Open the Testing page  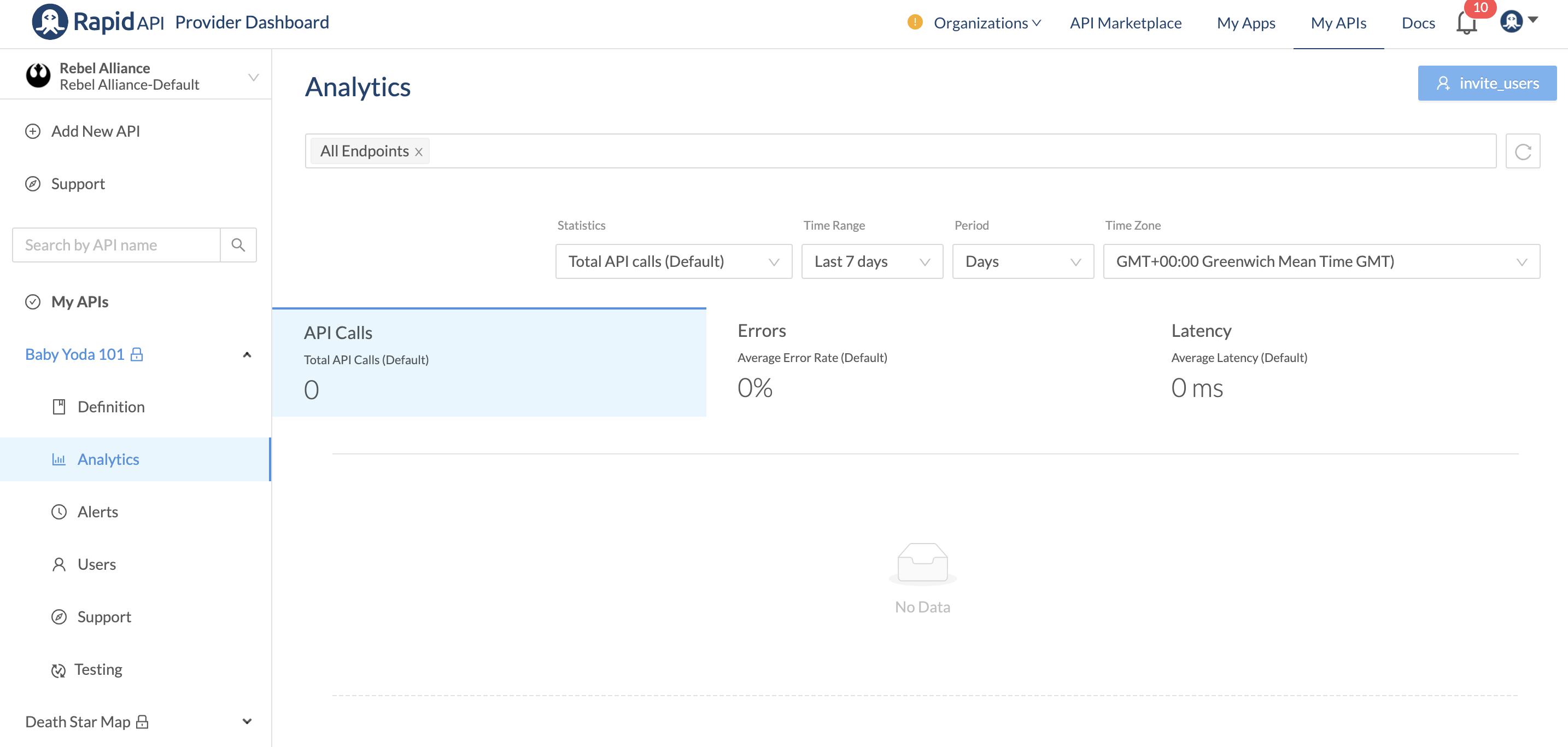click(x=98, y=670)
